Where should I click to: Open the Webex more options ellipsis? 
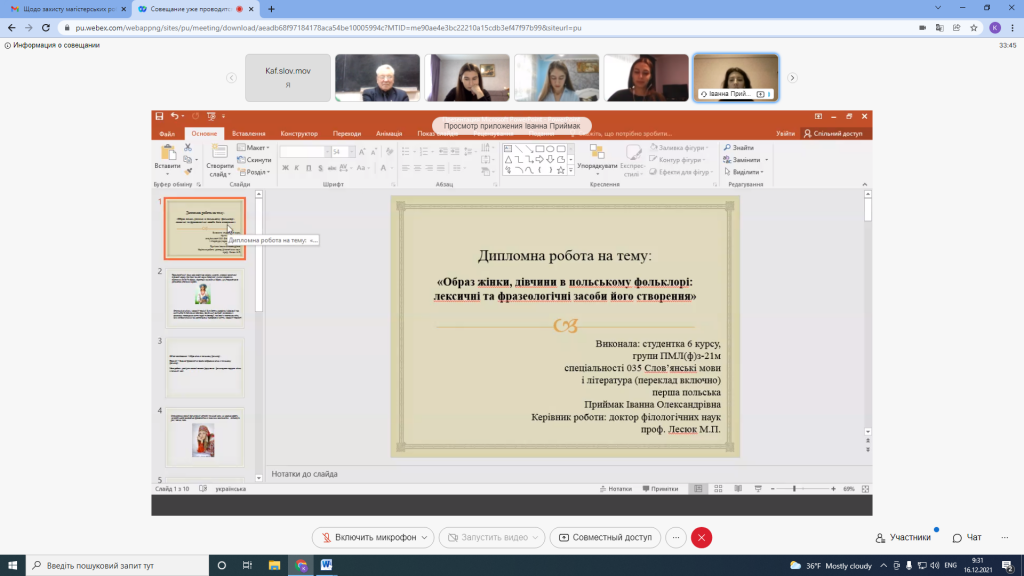click(676, 537)
